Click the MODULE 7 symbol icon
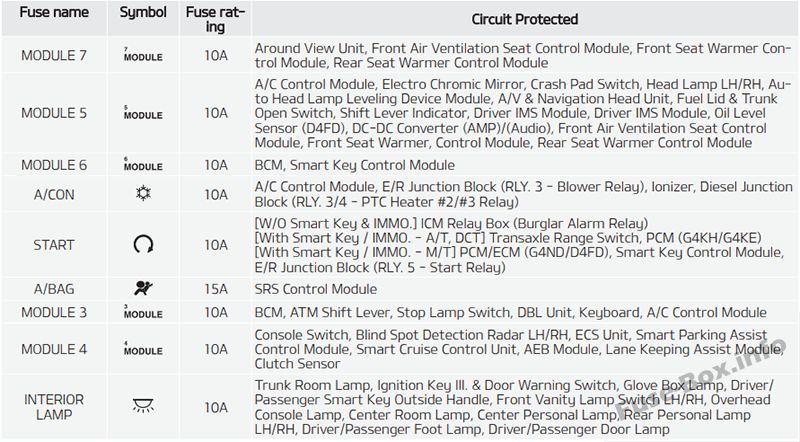Viewport: 800px width, 442px height. click(142, 55)
